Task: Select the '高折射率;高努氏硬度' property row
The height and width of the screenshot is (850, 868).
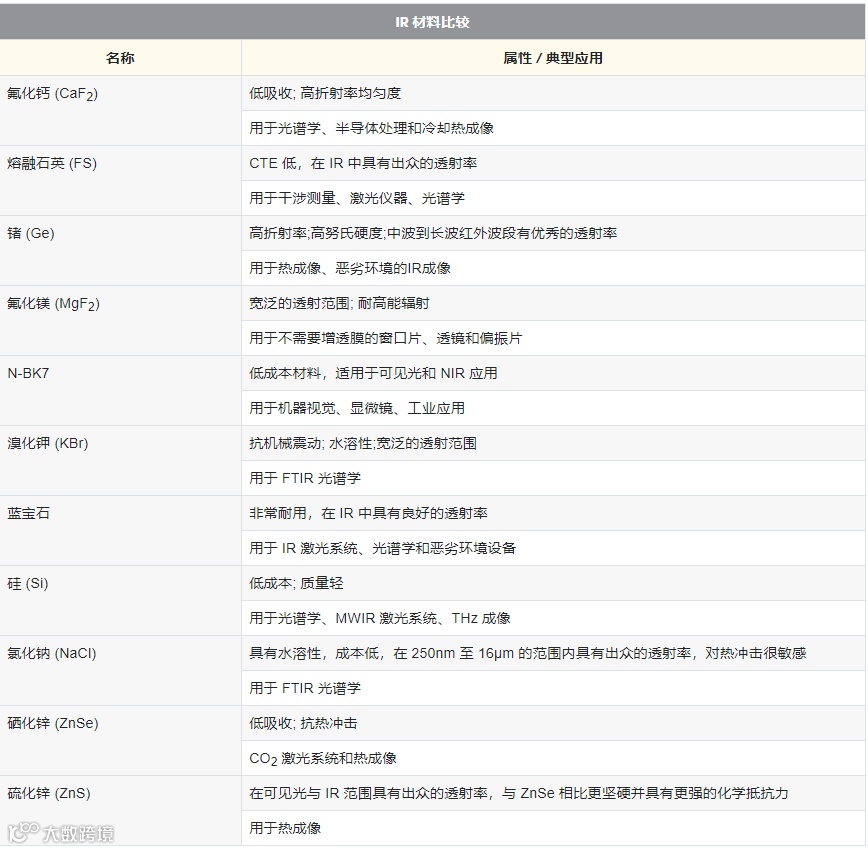Action: point(553,233)
